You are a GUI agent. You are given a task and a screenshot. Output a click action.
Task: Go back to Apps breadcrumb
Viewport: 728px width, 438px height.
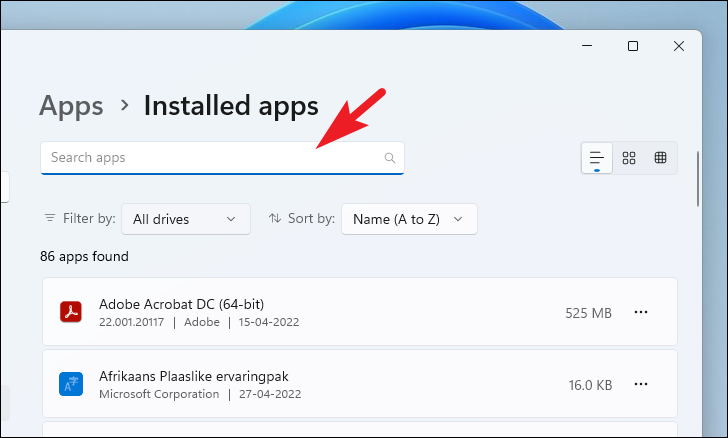71,105
